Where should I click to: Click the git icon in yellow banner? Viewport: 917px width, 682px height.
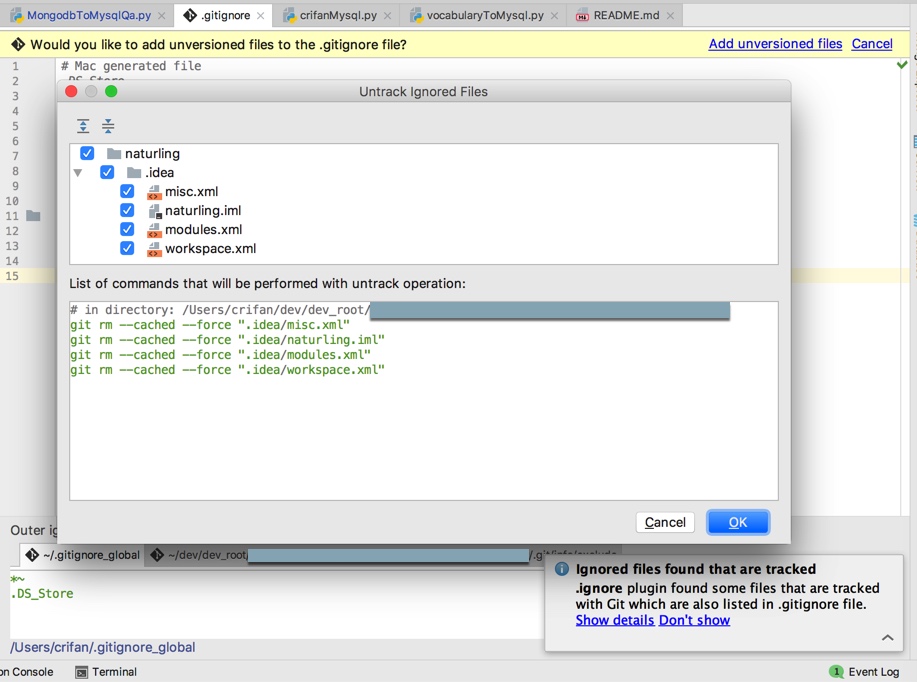(x=18, y=44)
